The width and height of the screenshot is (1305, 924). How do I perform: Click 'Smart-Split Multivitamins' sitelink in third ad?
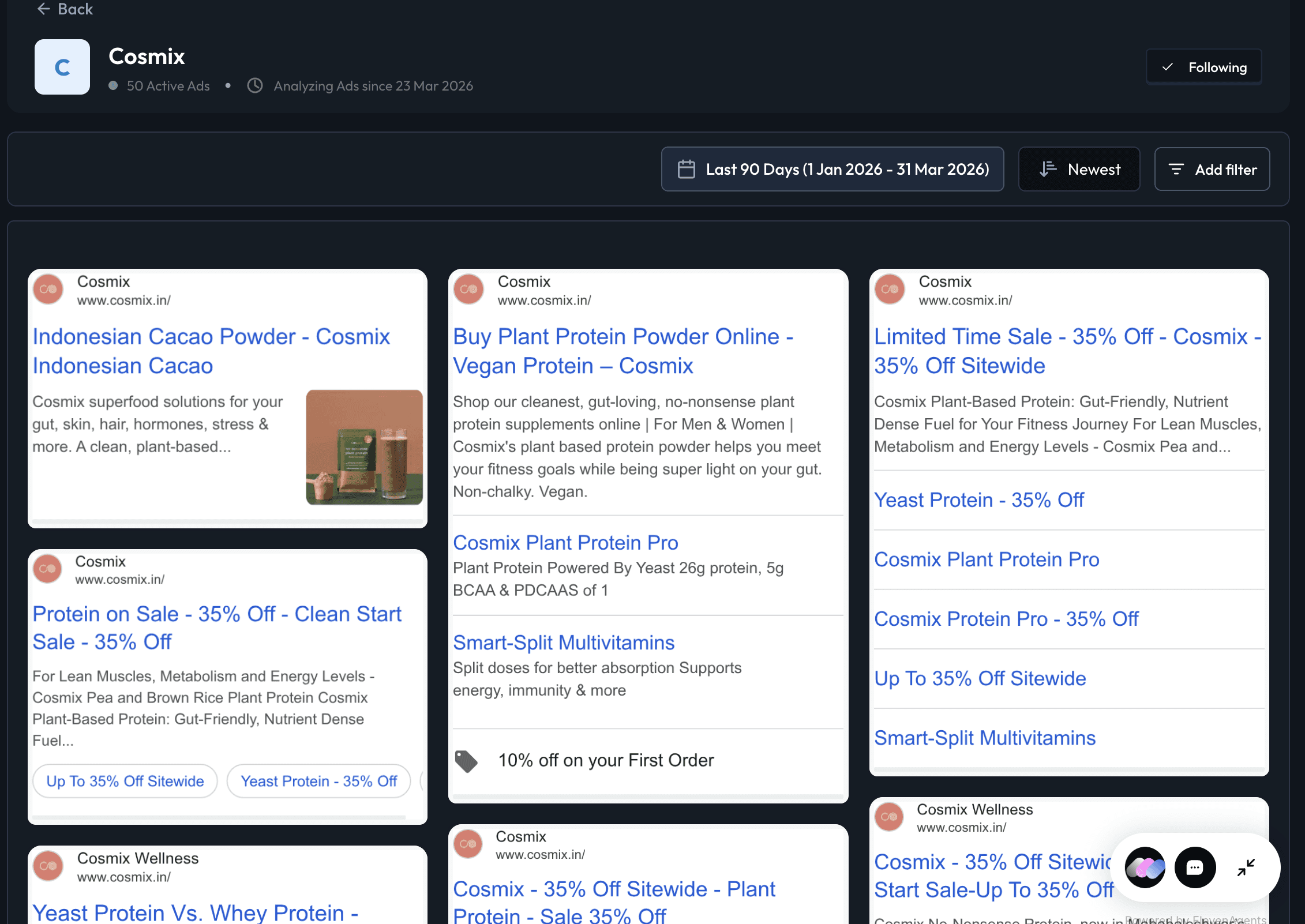click(x=984, y=738)
